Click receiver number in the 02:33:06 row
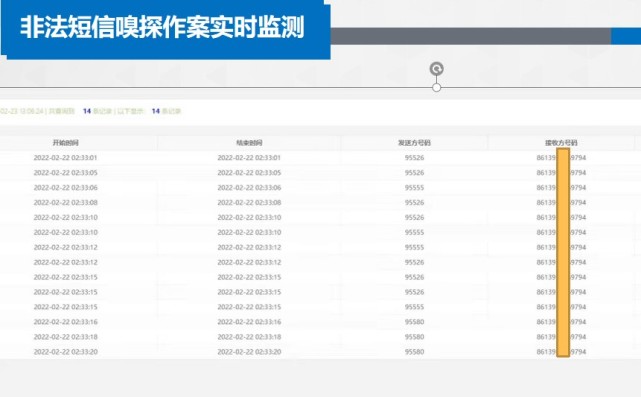This screenshot has height=397, width=641. 561,188
